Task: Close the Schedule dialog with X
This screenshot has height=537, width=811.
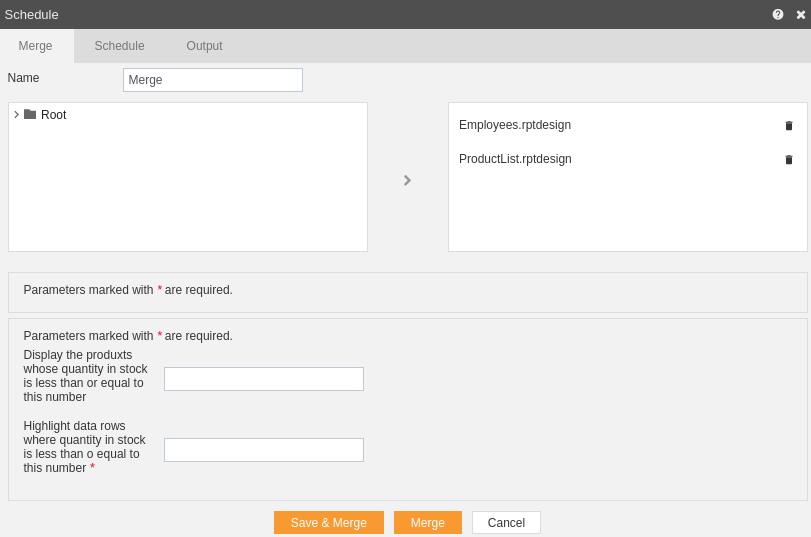Action: click(x=801, y=14)
